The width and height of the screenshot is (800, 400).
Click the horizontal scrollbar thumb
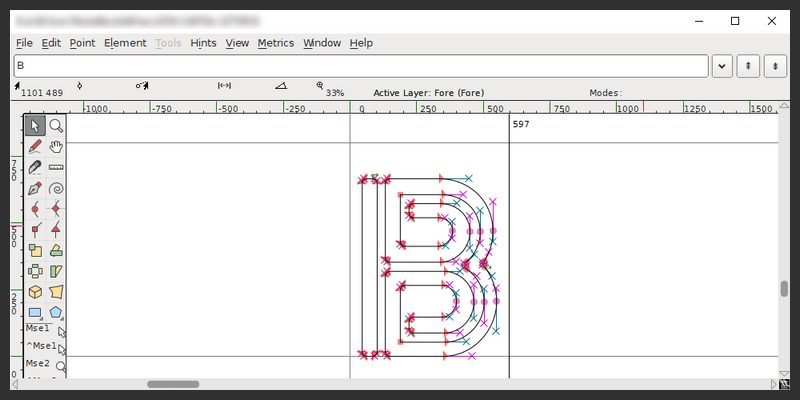(x=173, y=384)
